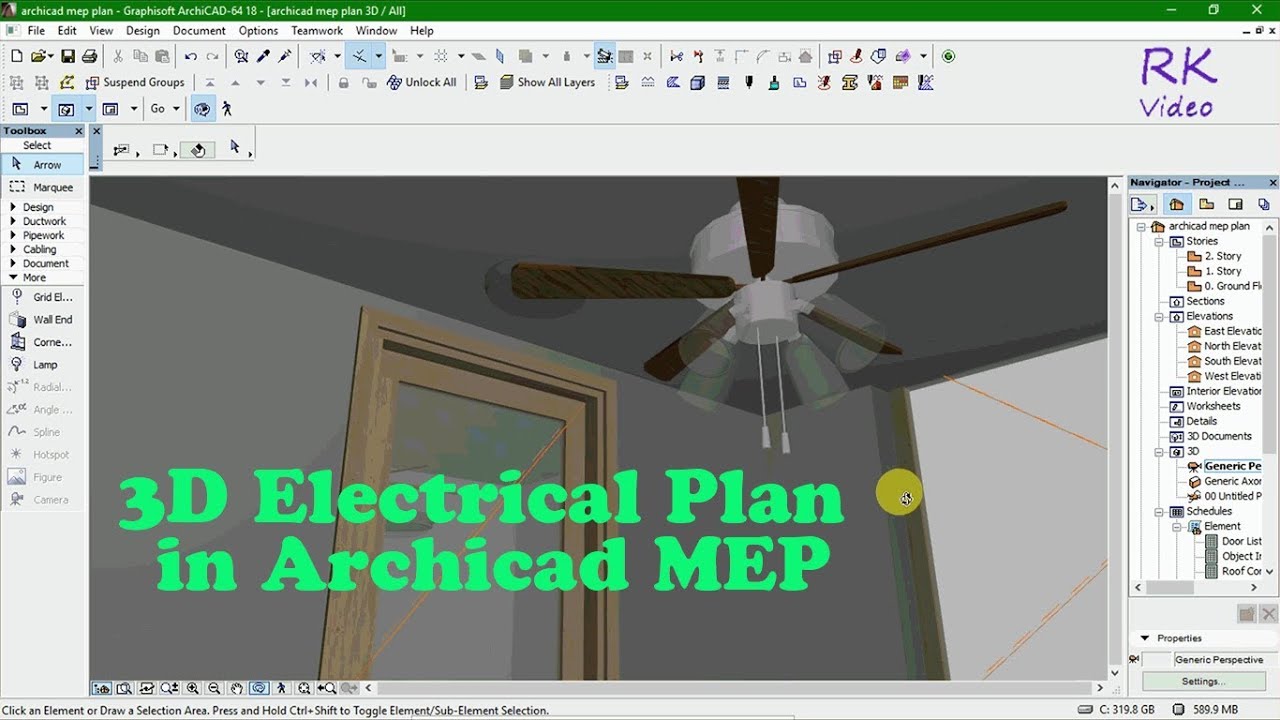The image size is (1280, 720).
Task: Click the green circular button in toolbar
Action: click(948, 57)
